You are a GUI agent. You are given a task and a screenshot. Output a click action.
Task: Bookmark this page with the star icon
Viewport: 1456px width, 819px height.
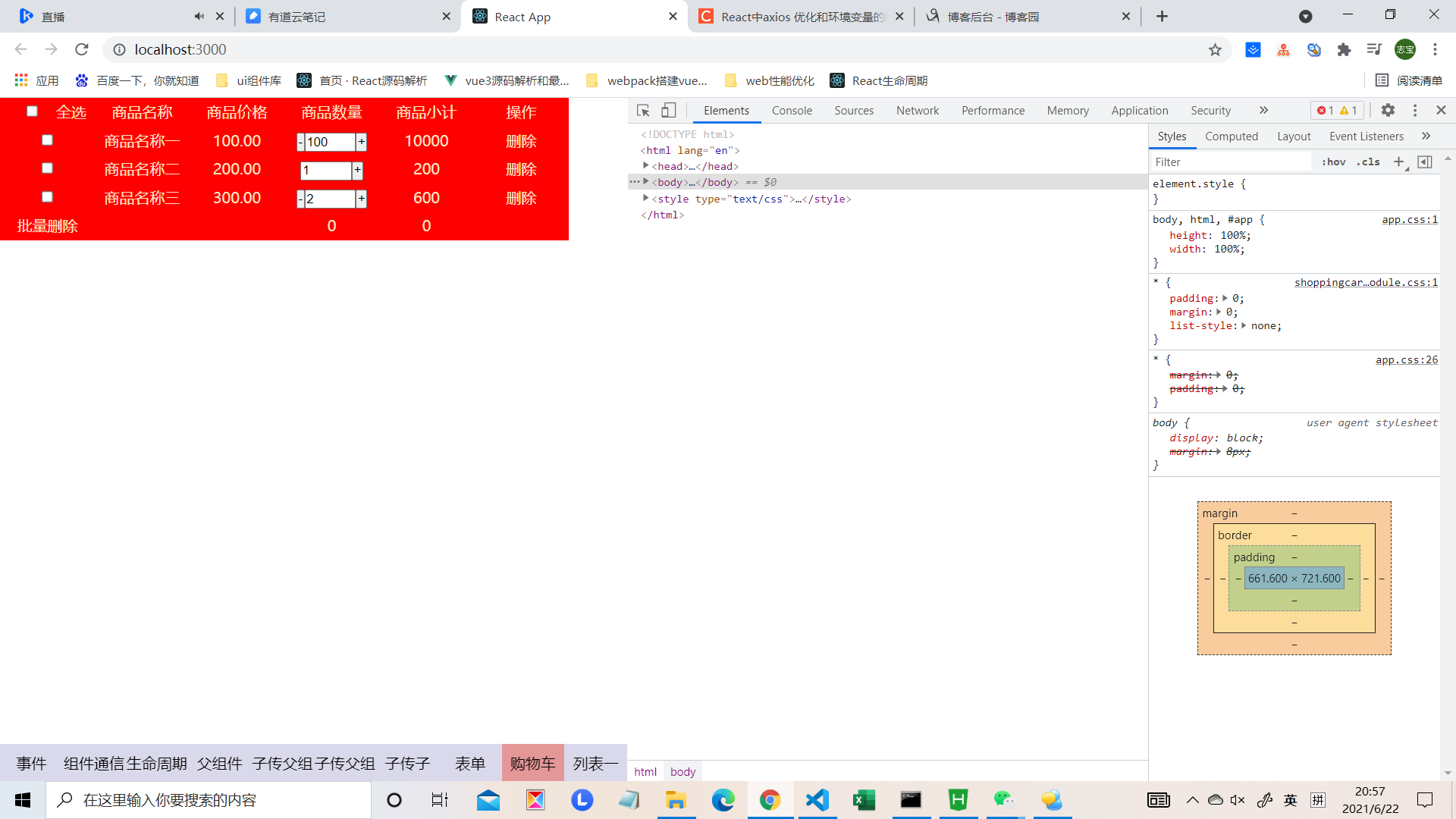(x=1215, y=50)
